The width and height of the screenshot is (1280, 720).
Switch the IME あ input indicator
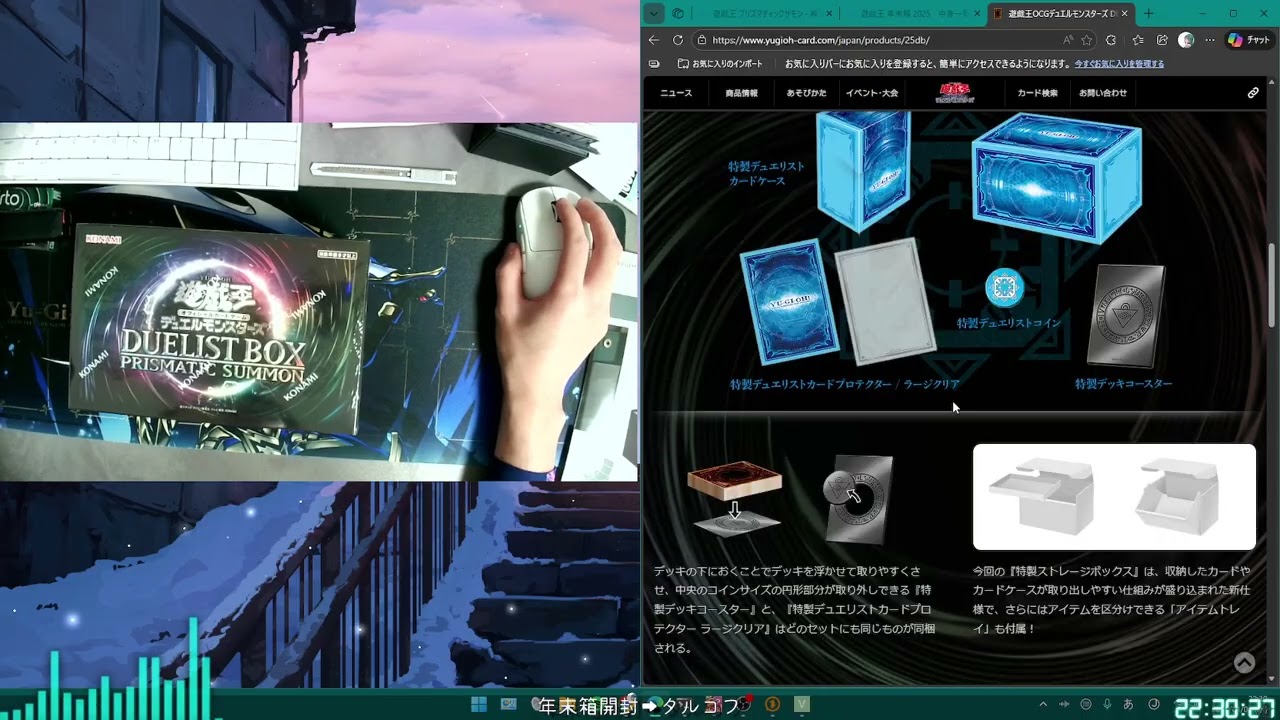tap(1130, 705)
